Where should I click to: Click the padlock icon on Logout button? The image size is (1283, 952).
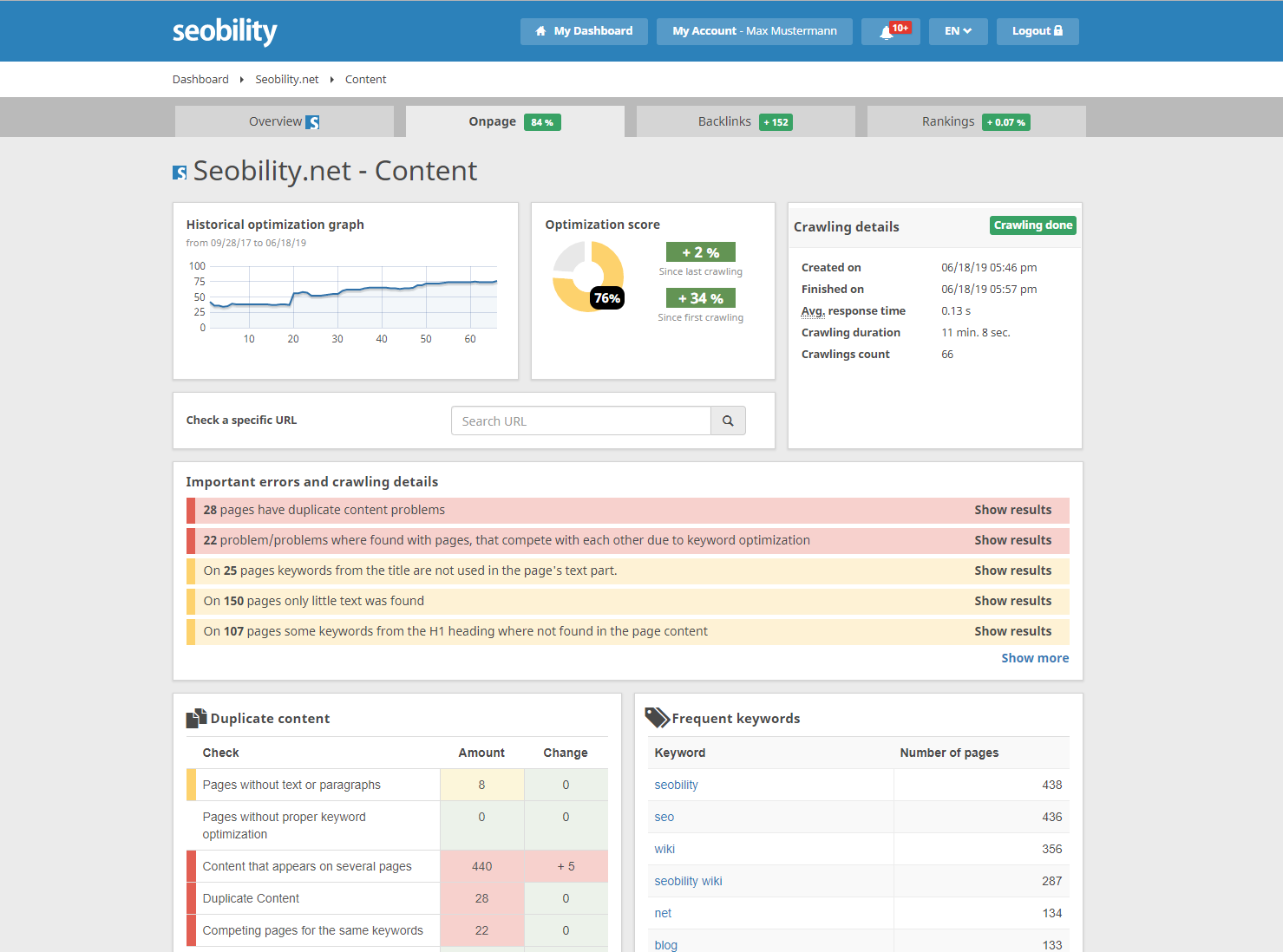(1060, 30)
